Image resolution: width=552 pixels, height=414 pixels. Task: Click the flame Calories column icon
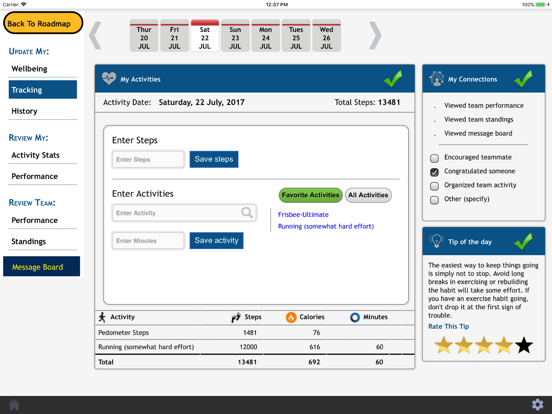(x=291, y=317)
